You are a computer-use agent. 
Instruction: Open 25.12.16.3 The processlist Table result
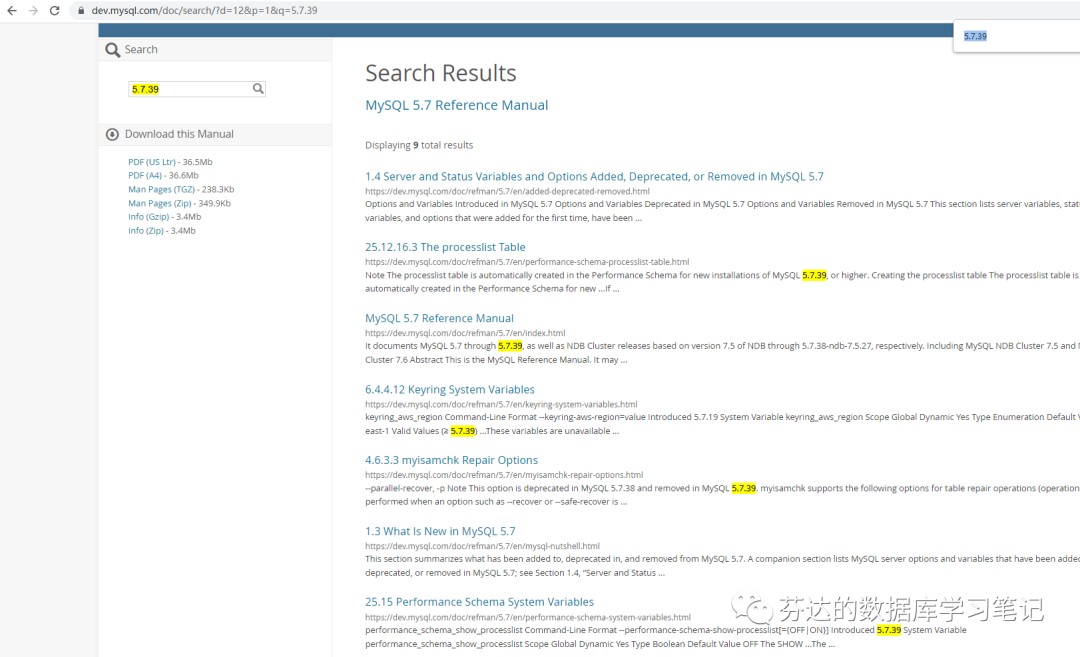(445, 247)
